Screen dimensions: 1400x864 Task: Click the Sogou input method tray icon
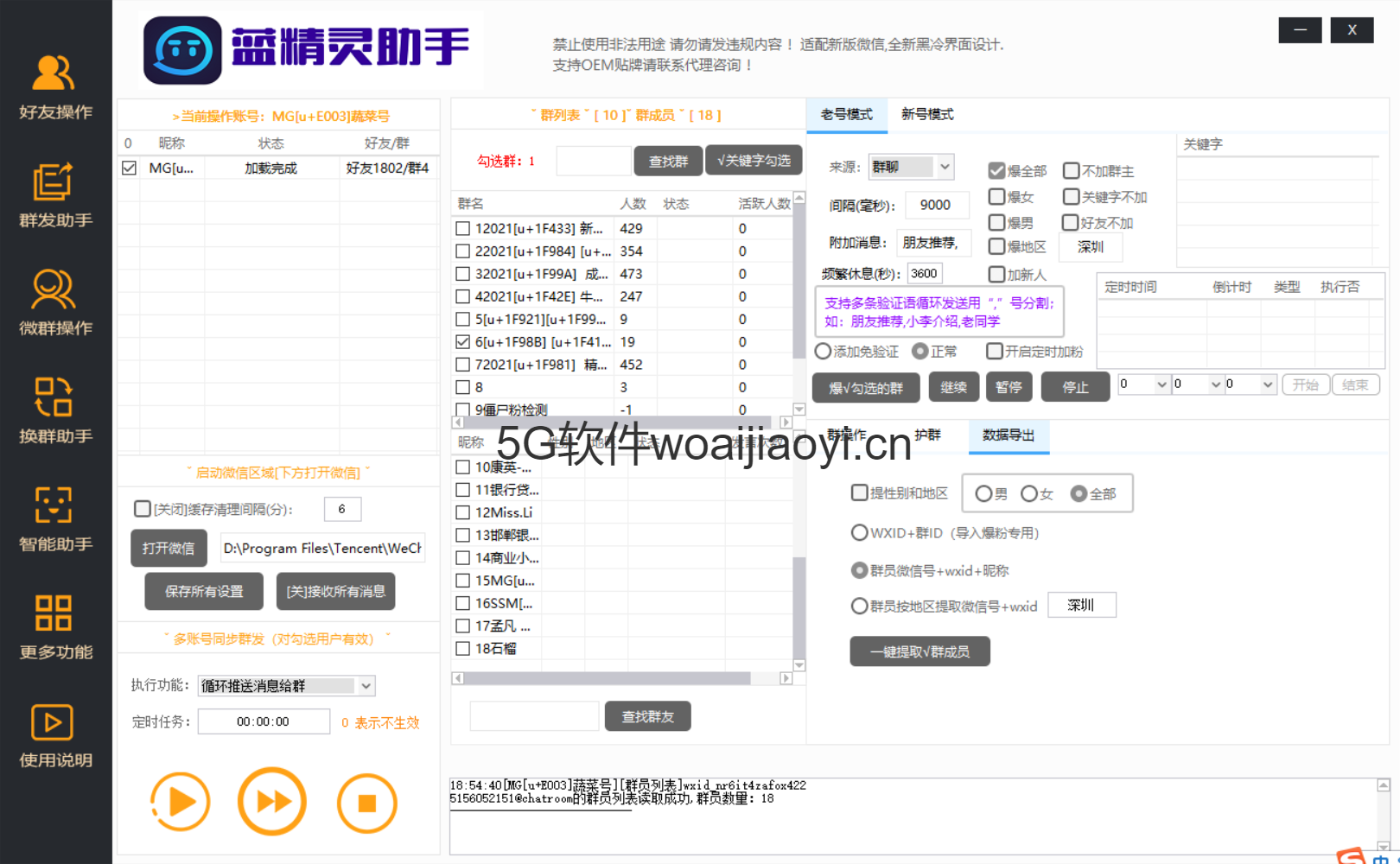[x=1351, y=856]
